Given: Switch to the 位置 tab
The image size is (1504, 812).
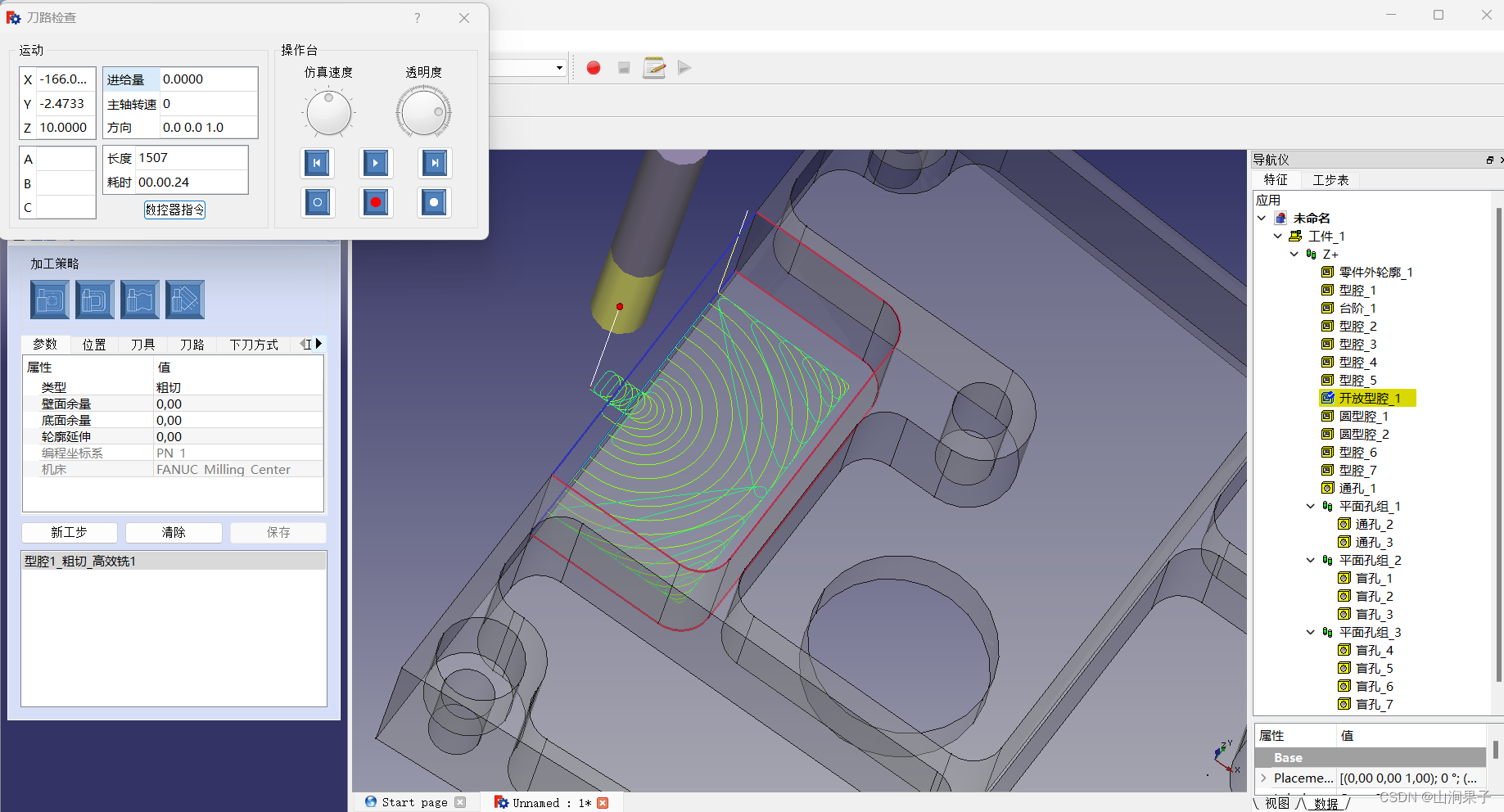Looking at the screenshot, I should (x=94, y=345).
